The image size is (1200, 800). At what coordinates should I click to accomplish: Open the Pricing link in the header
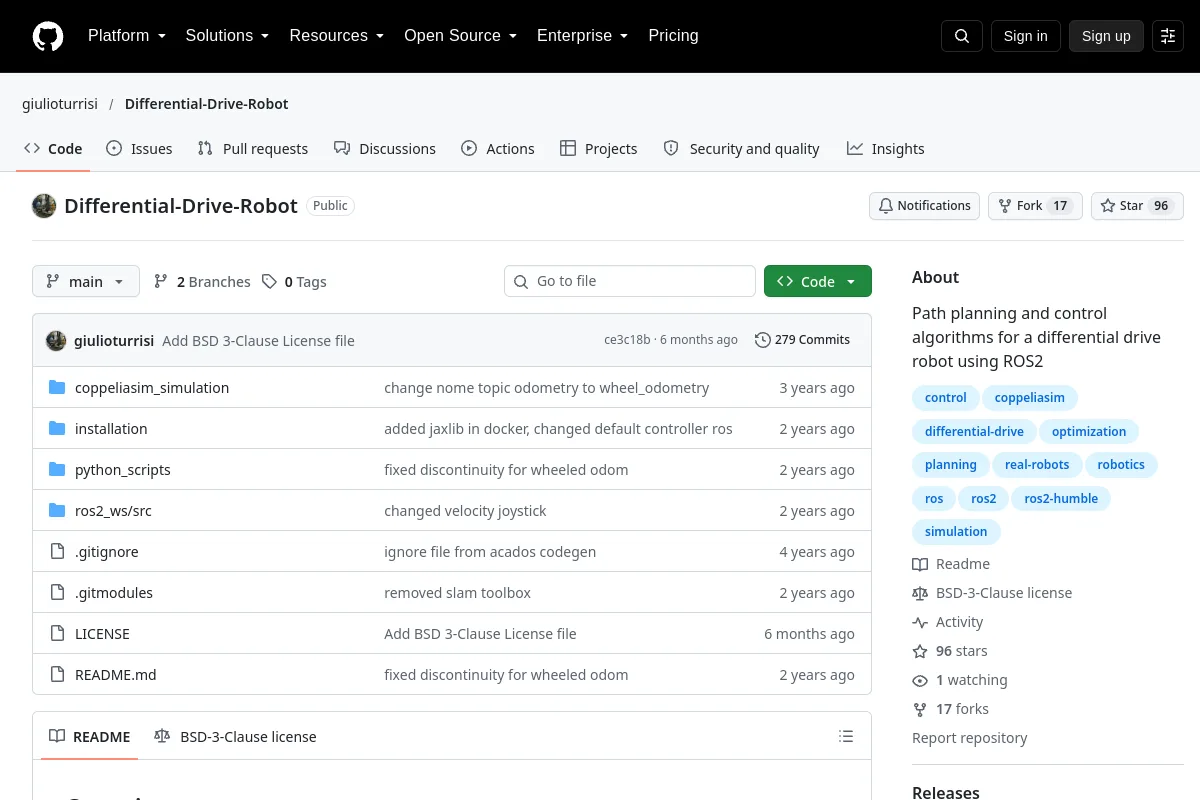[673, 36]
